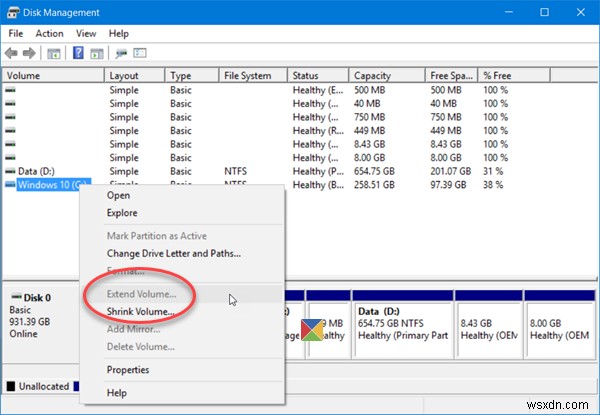Select the Windows 10 (C:) volume drive icon
600x415 pixels.
point(10,185)
